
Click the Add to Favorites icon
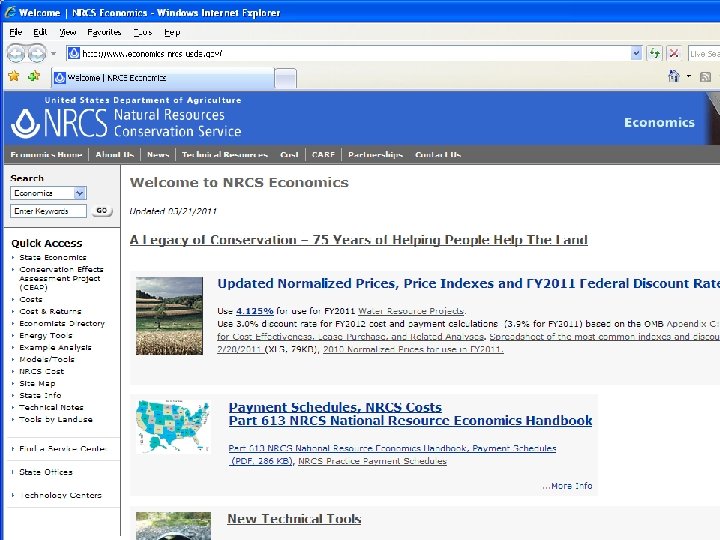point(34,76)
